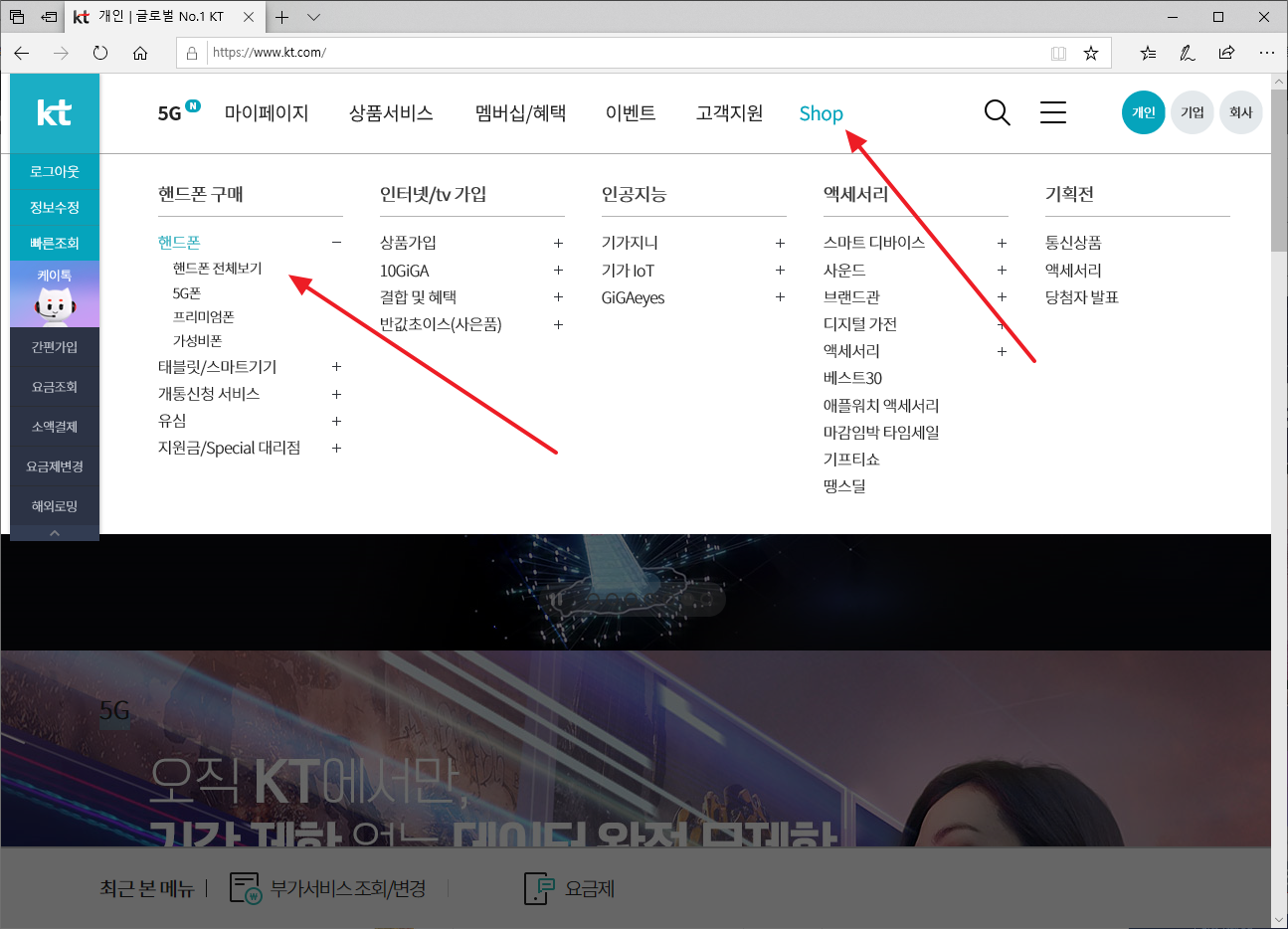Switch to 회사 section button

(x=1241, y=112)
